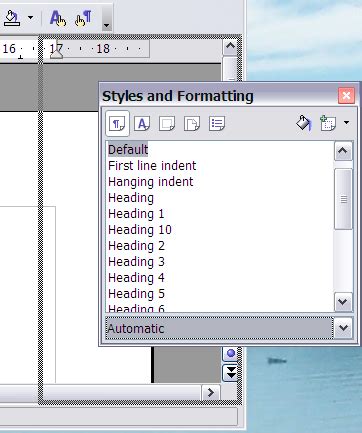Click scroll-up arrow of styles list
Image resolution: width=362 pixels, height=433 pixels.
[343, 151]
